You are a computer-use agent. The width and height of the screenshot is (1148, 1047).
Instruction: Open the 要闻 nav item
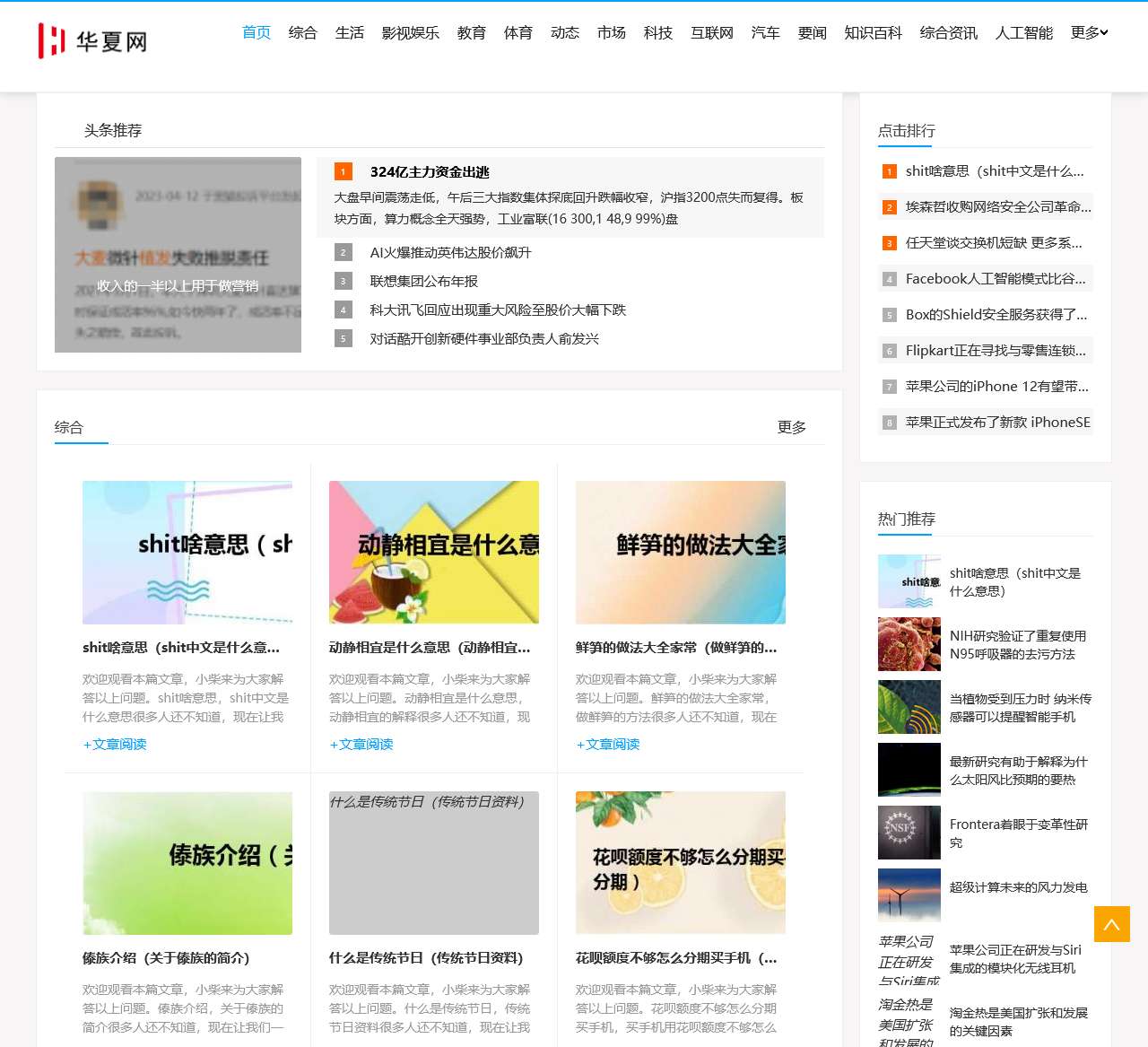coord(813,32)
